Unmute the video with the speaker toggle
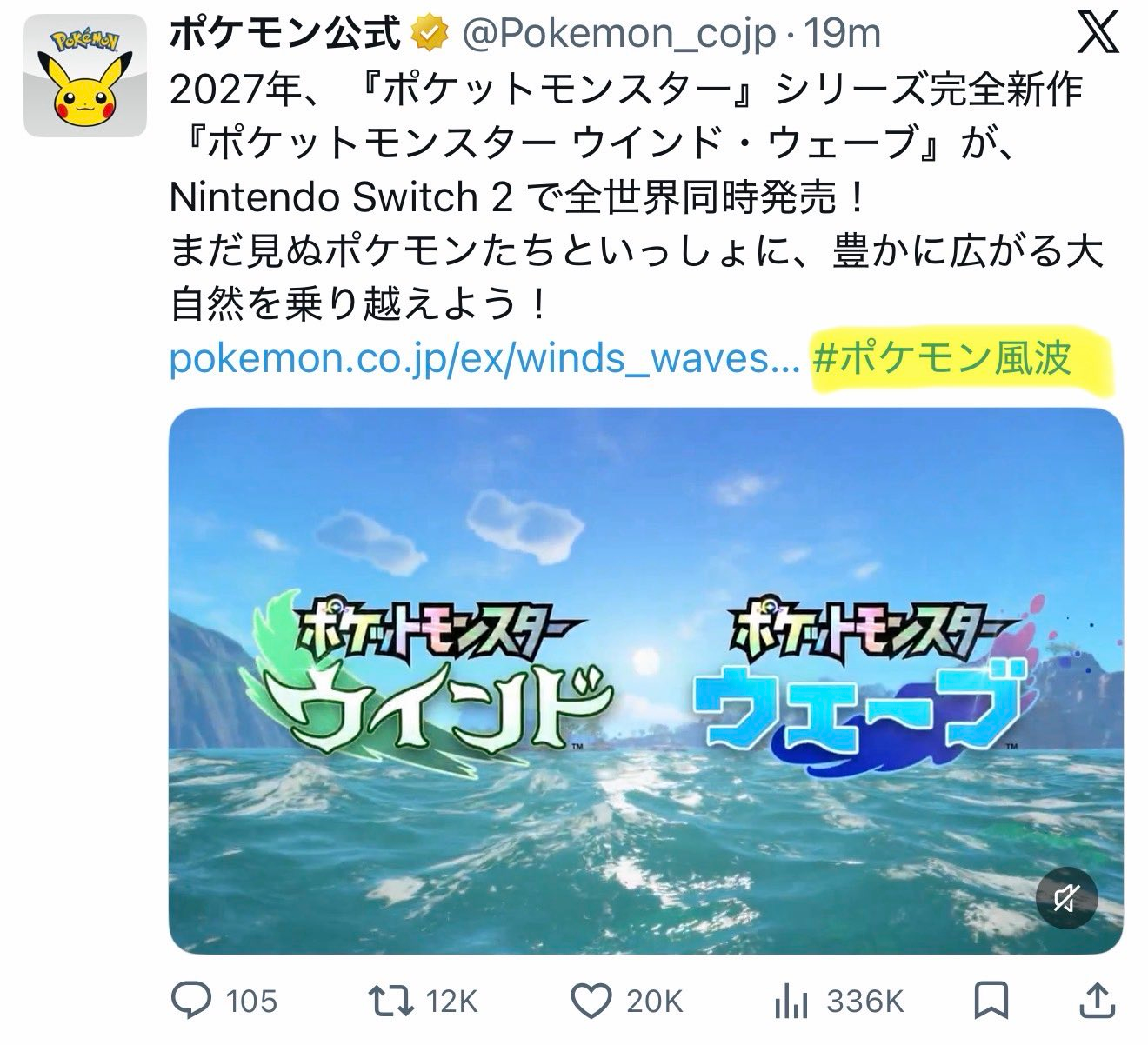 [1067, 899]
